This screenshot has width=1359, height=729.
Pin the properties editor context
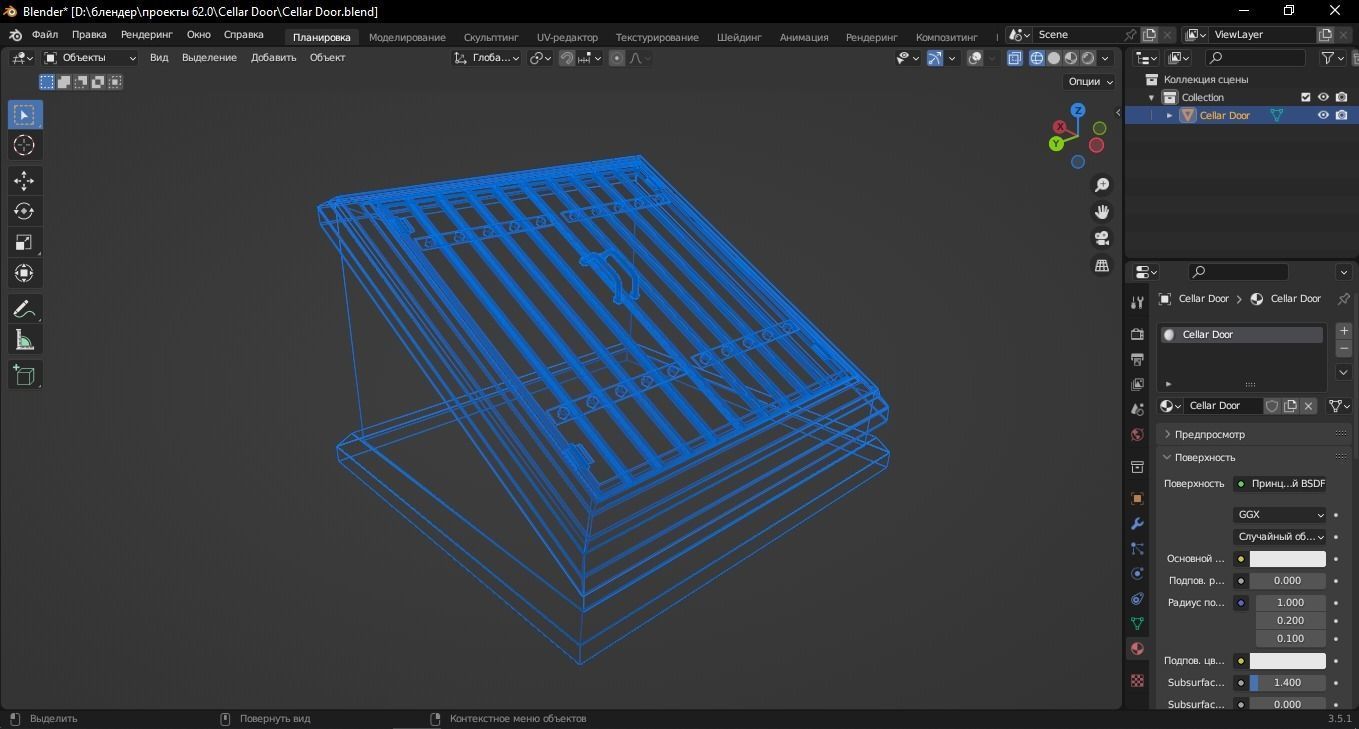click(x=1343, y=299)
